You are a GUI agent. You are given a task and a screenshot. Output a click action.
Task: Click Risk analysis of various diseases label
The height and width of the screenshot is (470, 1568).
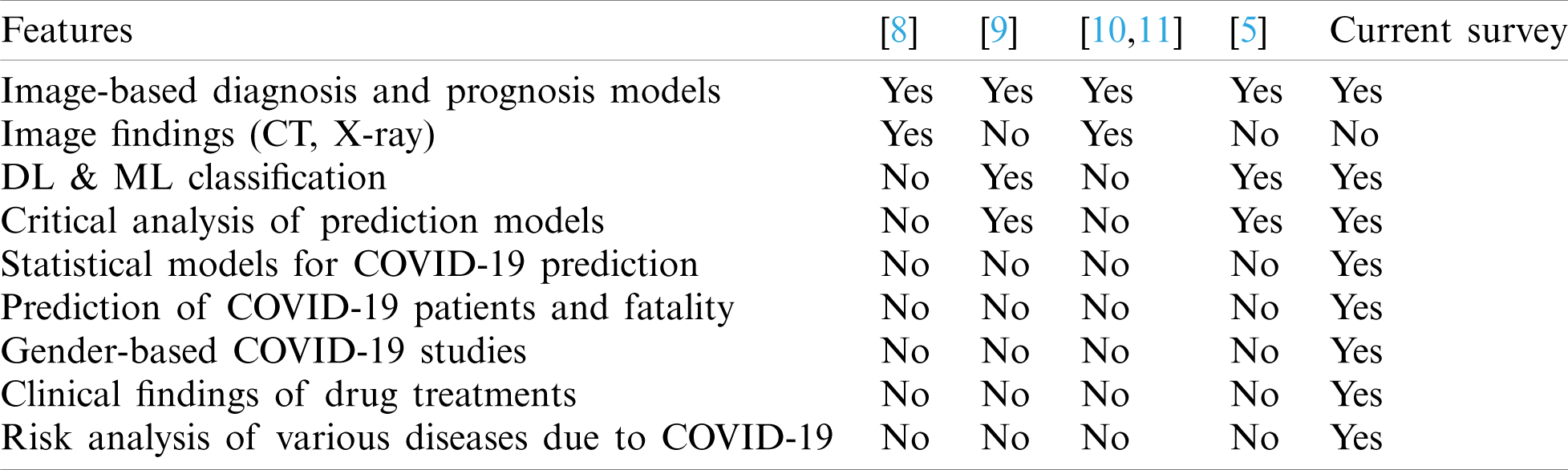[416, 438]
